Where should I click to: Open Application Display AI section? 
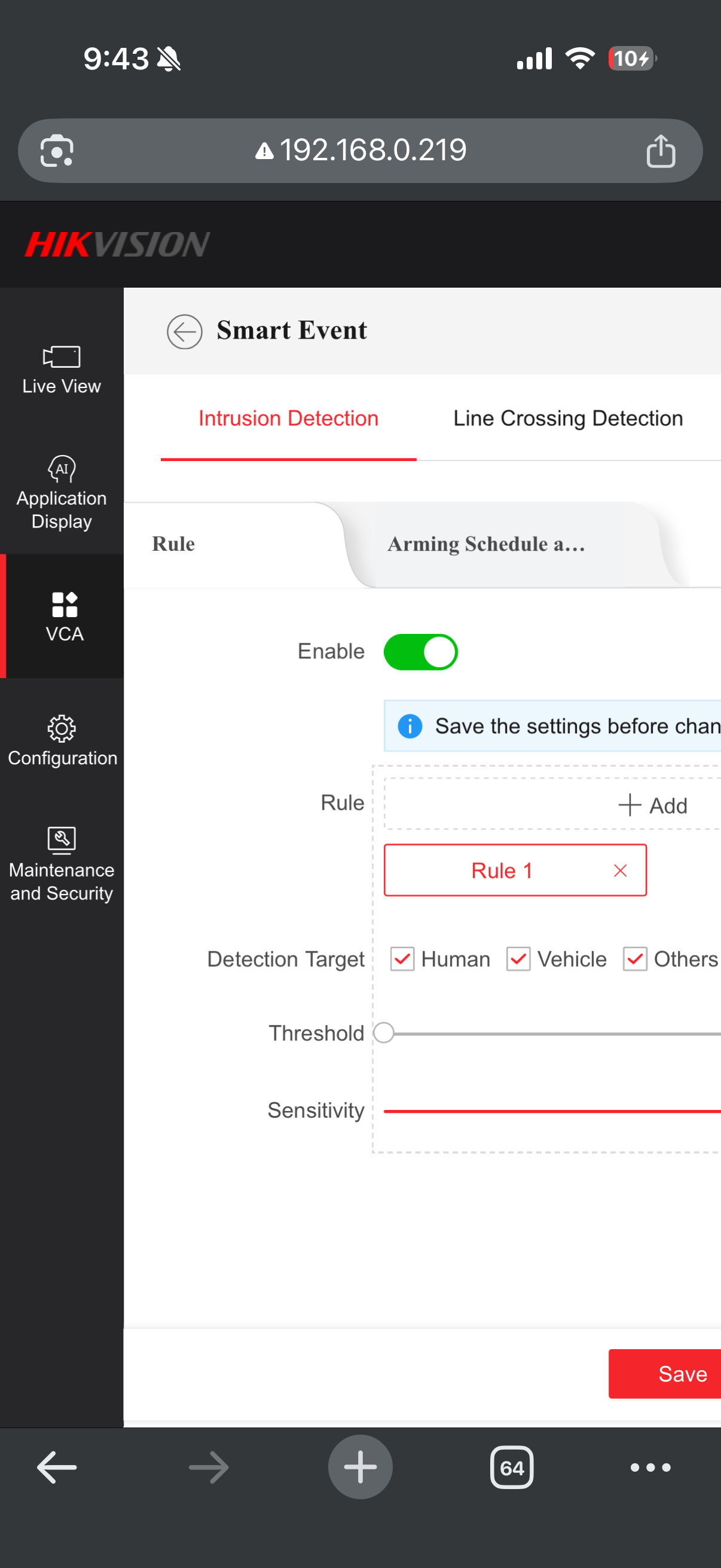[x=62, y=493]
